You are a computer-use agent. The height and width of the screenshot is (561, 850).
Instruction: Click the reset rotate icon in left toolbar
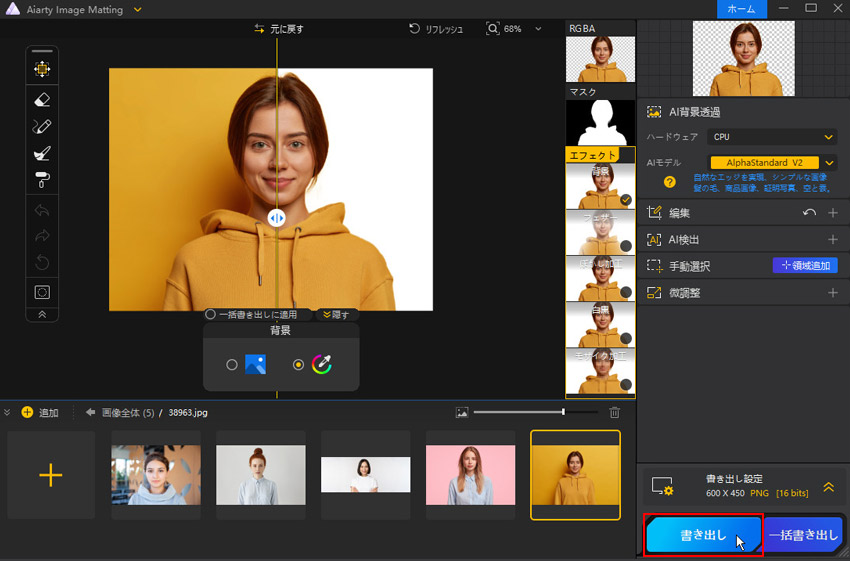(x=42, y=263)
